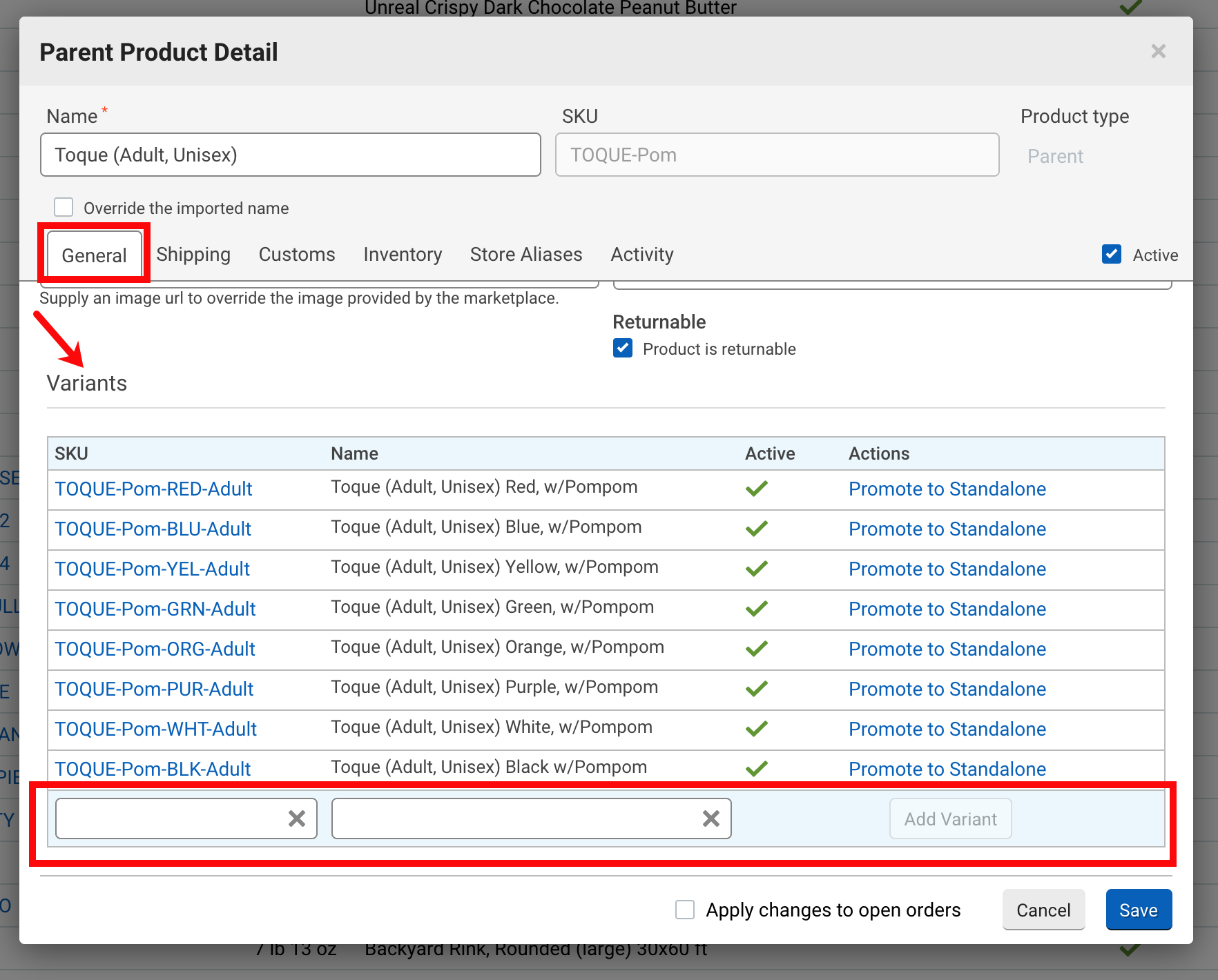Image resolution: width=1218 pixels, height=980 pixels.
Task: Click the Add Variant button
Action: (950, 819)
